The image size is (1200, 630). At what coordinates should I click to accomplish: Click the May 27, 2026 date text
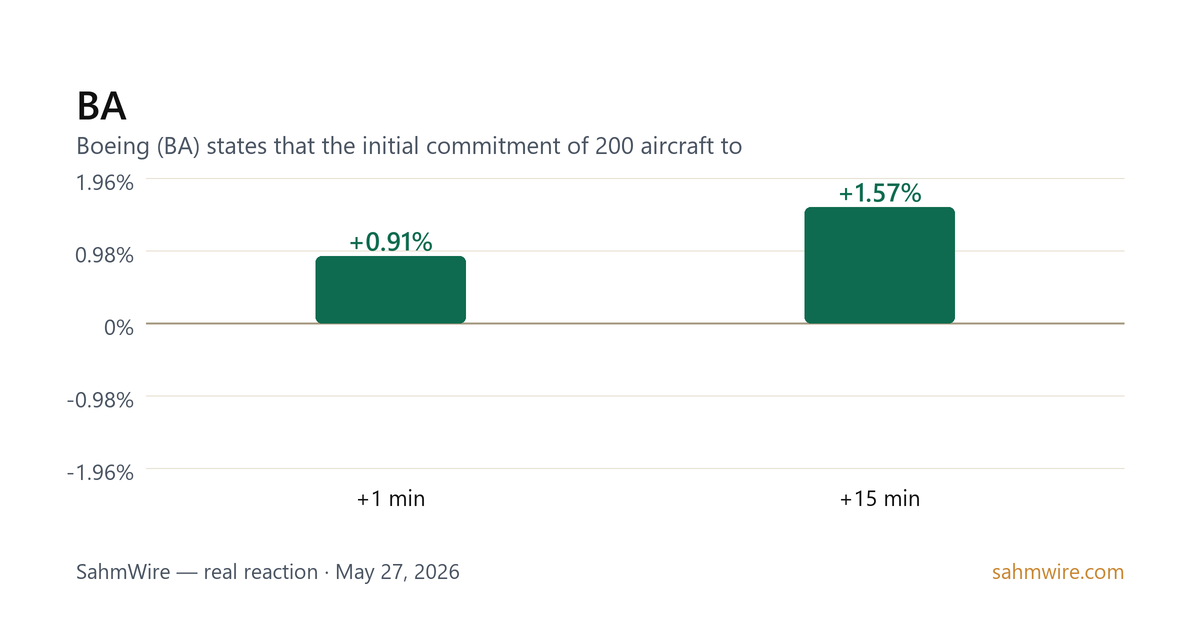pos(397,572)
